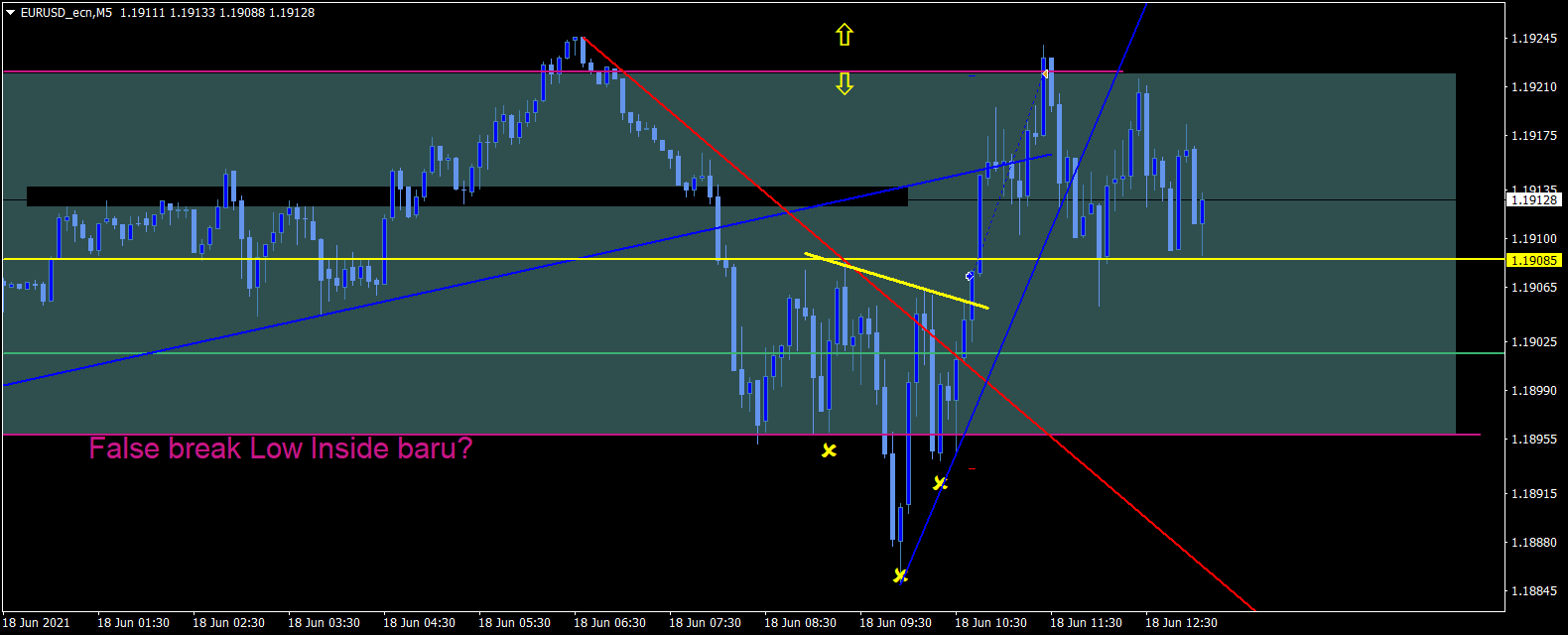1568x635 pixels.
Task: Select the yellow up arrow object
Action: coord(845,36)
